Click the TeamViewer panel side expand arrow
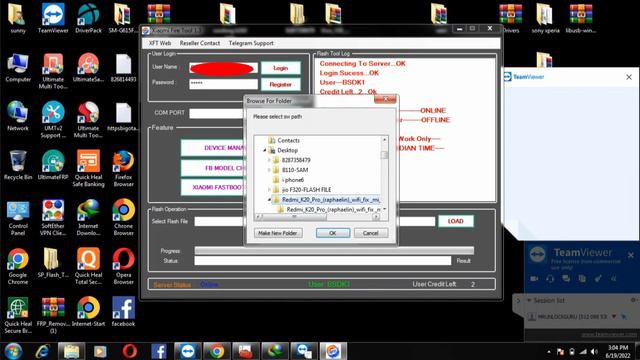 tap(518, 301)
